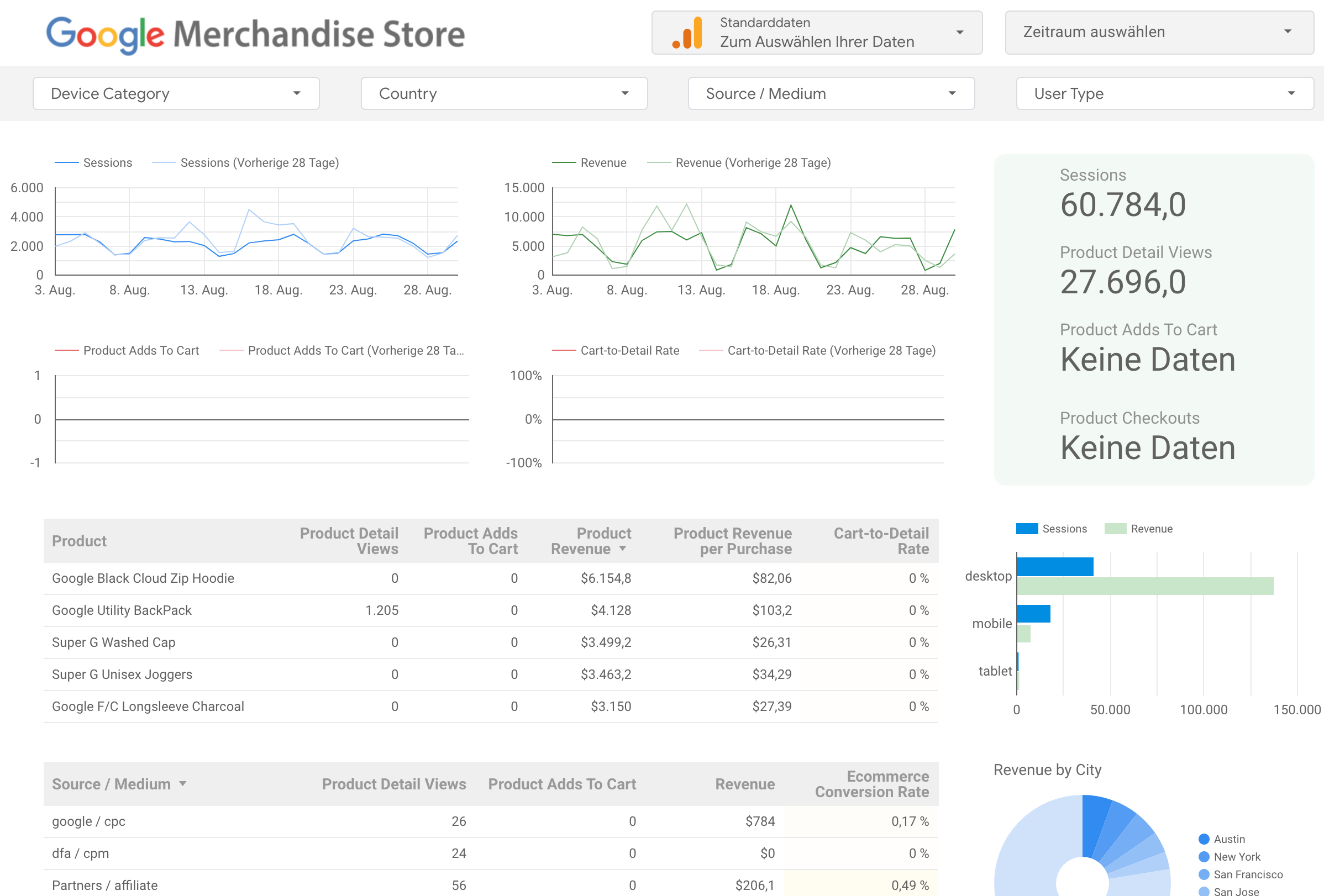Click the Austin legend dot in Revenue by City

coord(1204,839)
